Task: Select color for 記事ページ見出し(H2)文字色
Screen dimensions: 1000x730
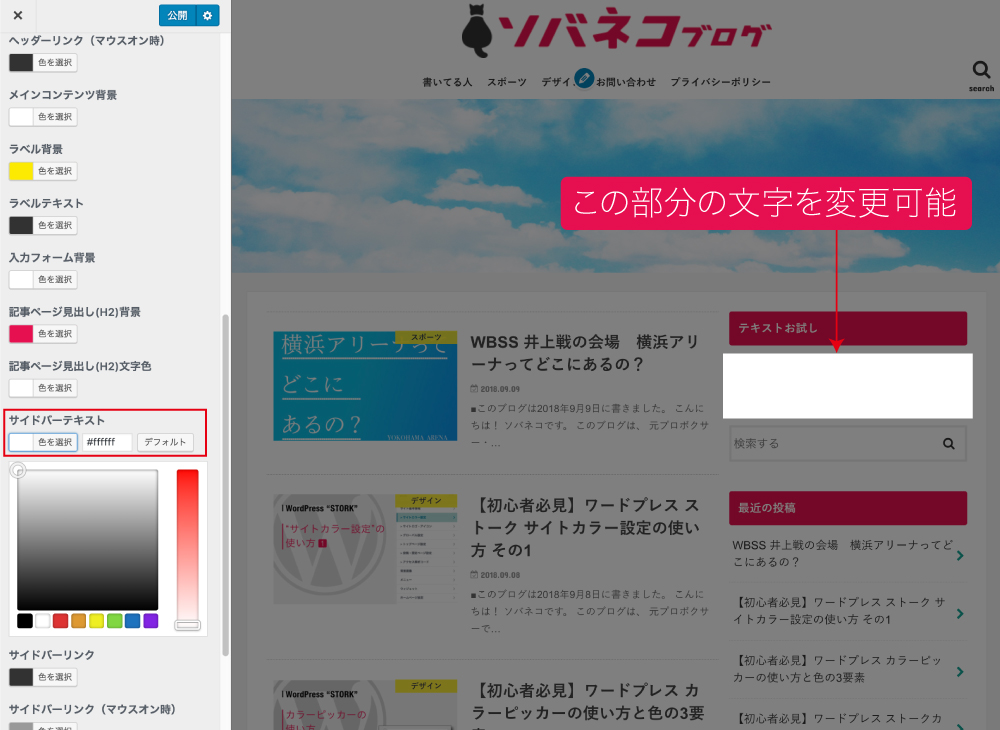Action: pos(43,388)
